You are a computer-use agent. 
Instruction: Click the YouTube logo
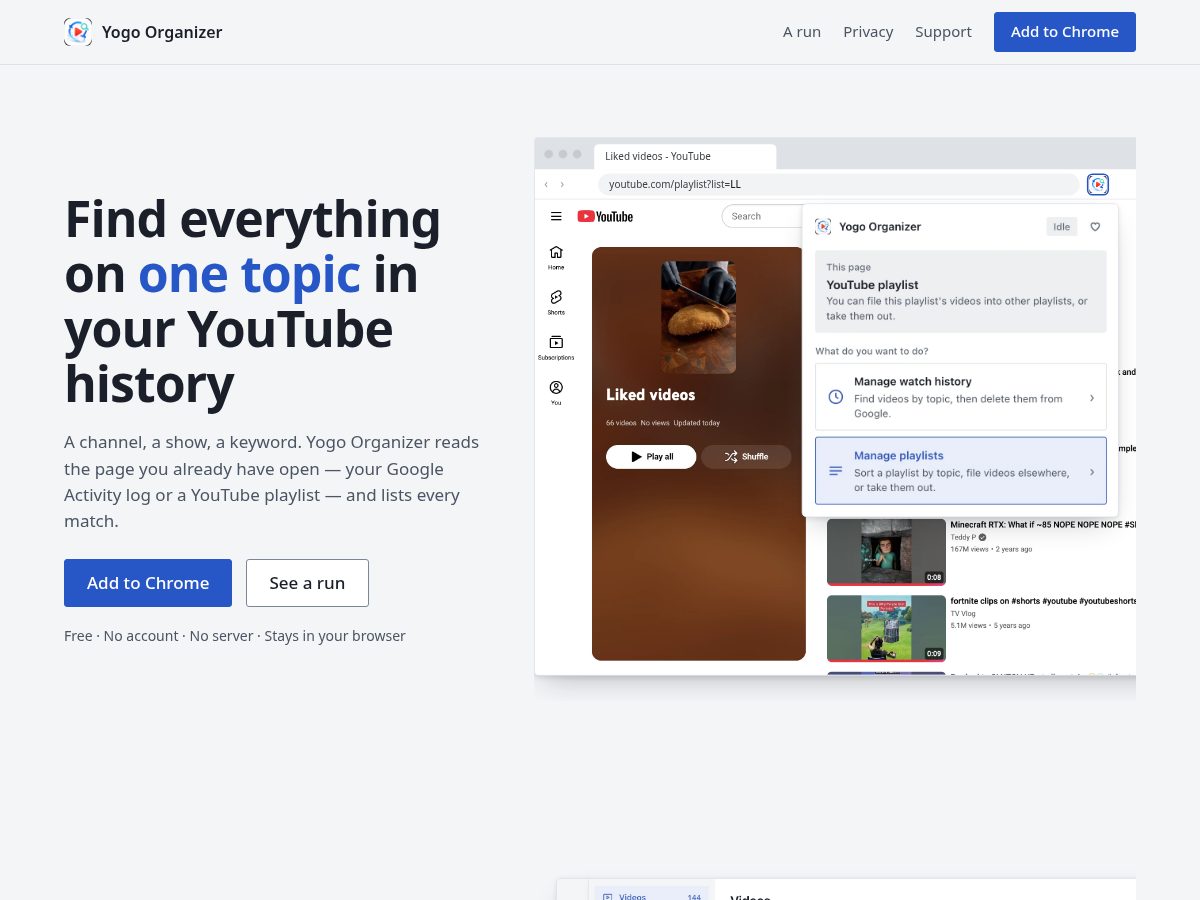point(605,216)
